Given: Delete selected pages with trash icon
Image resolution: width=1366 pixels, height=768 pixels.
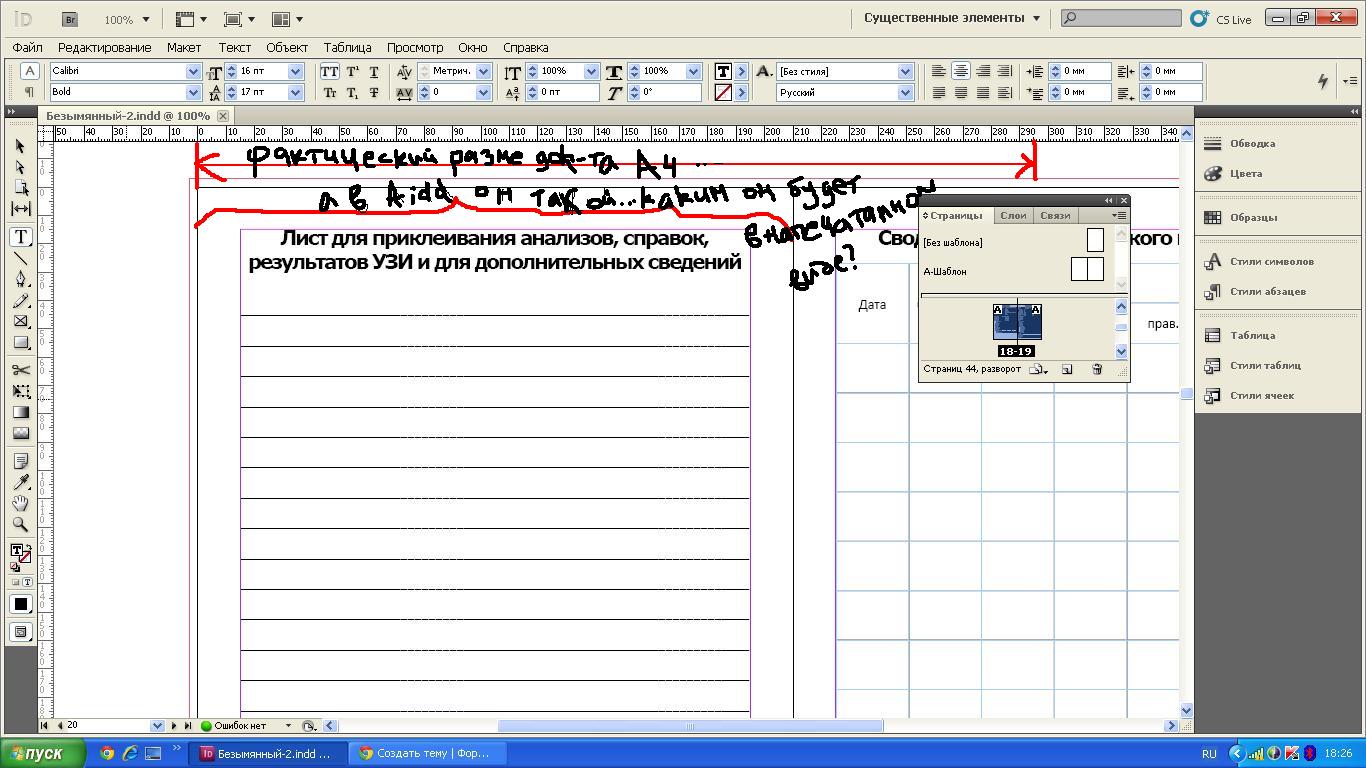Looking at the screenshot, I should coord(1097,369).
